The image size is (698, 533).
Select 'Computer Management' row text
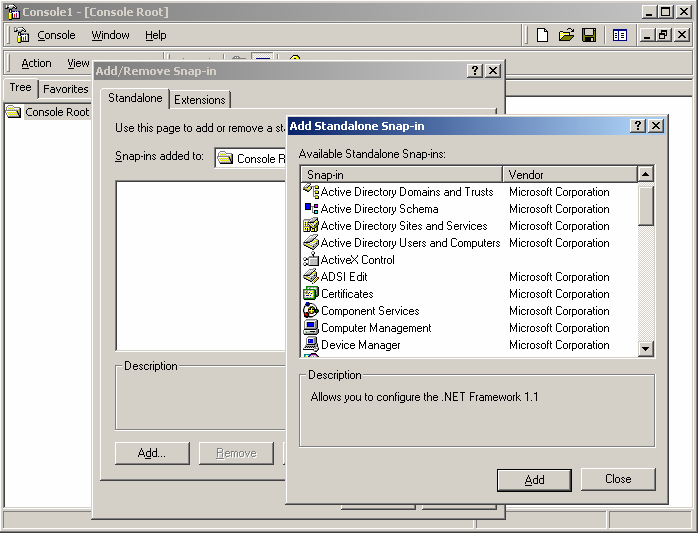point(376,328)
